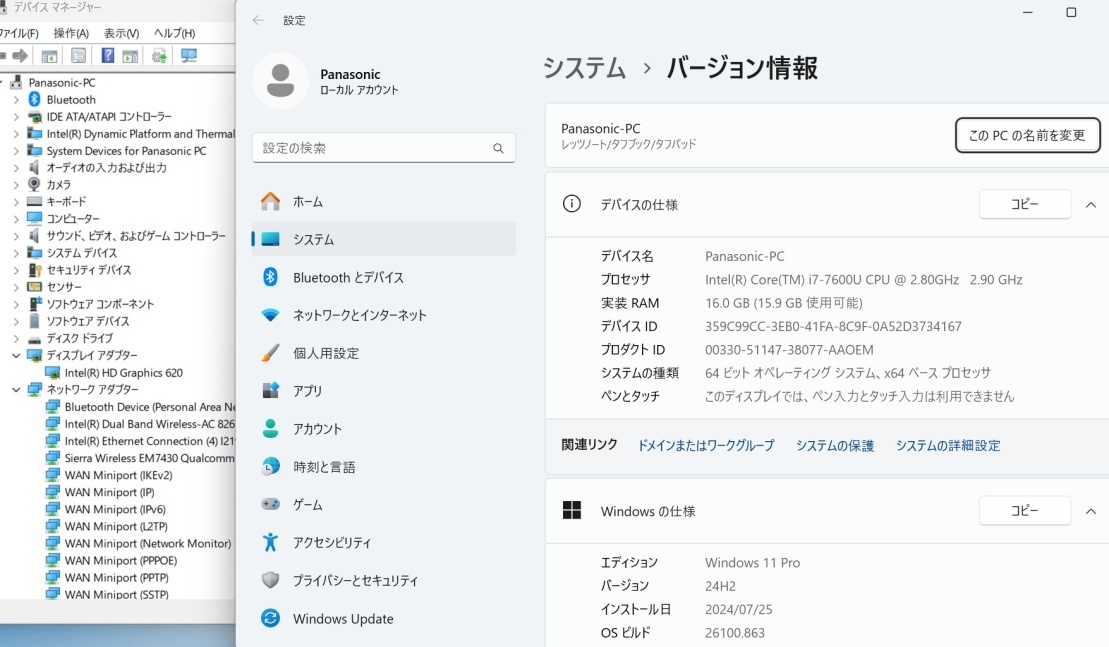This screenshot has height=647, width=1109.
Task: Open ネットワークとインターネット settings page
Action: click(x=383, y=315)
